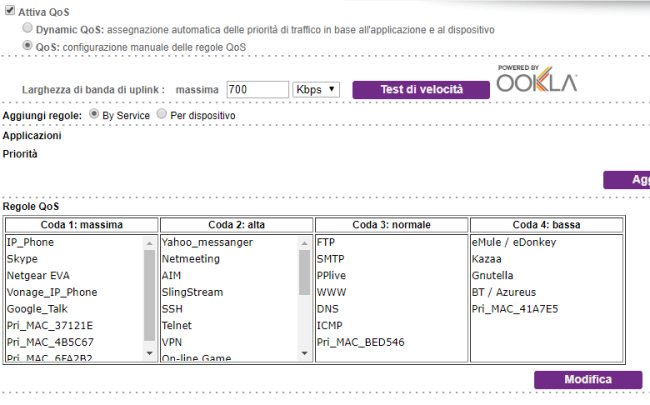Click the partially visible Aggiungi button
Viewport: 650px width, 405px height.
(626, 179)
